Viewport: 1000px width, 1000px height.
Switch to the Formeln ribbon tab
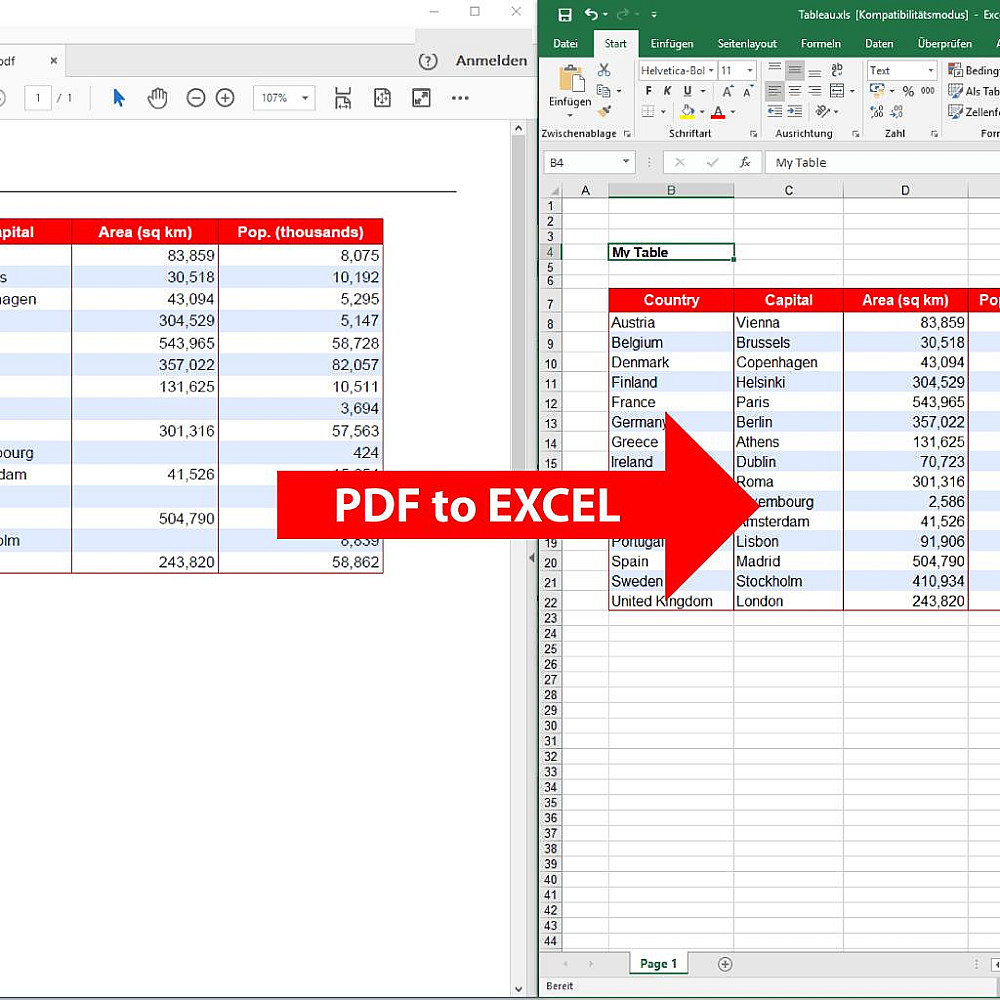pyautogui.click(x=821, y=44)
